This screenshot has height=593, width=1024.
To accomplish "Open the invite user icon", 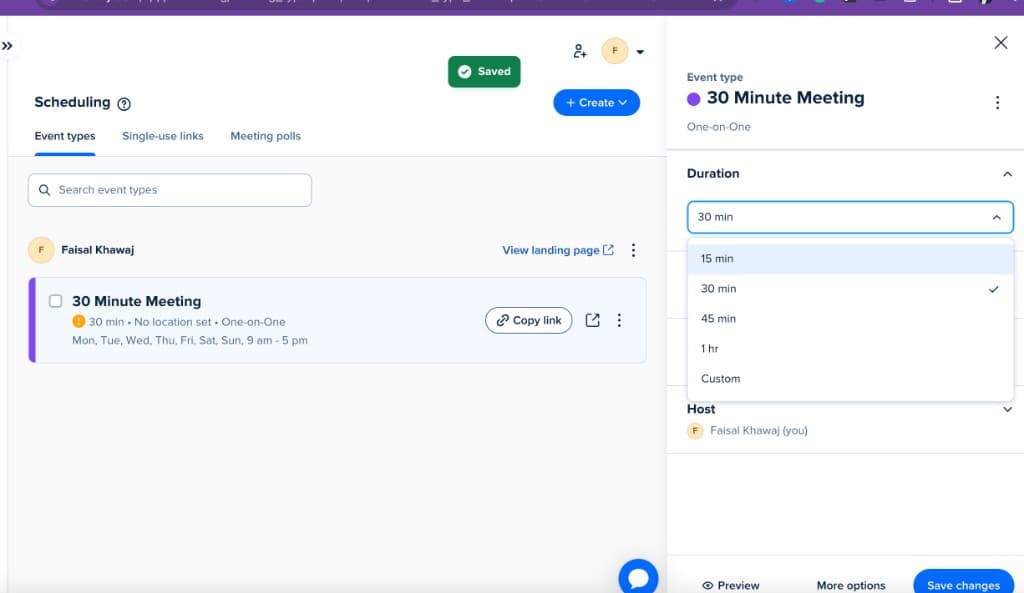I will click(579, 51).
